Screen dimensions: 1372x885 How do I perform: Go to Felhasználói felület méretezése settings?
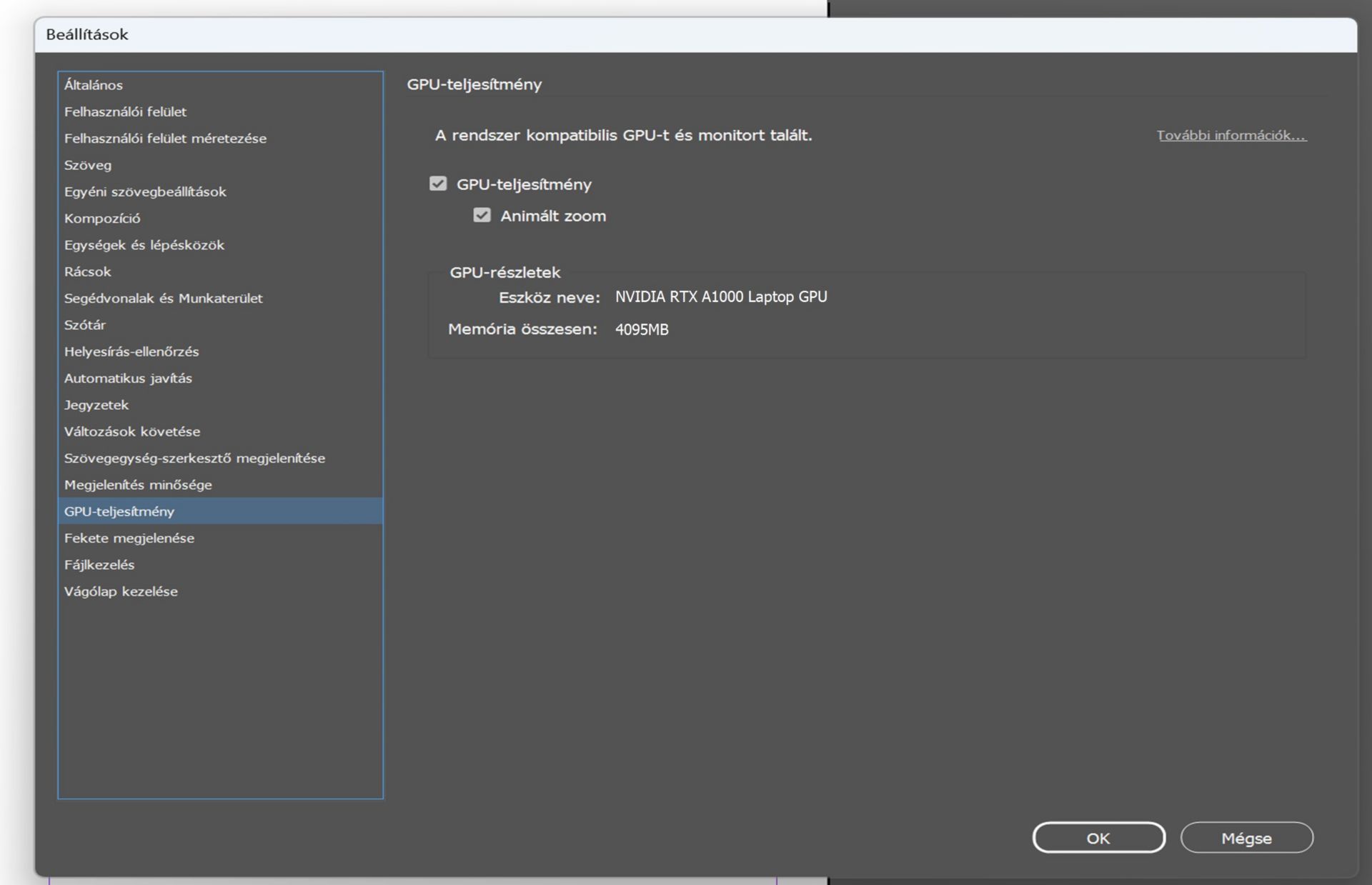point(165,139)
